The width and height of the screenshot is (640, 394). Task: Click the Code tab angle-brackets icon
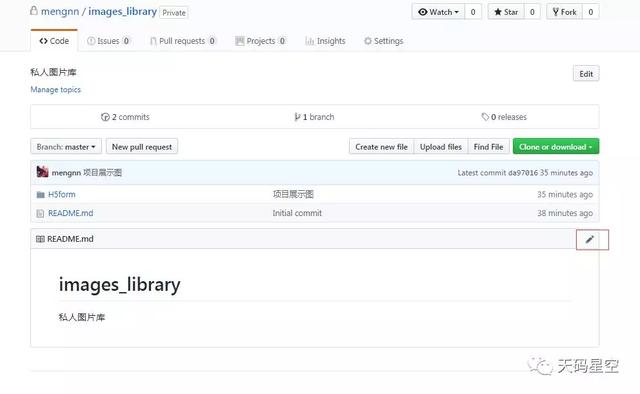[x=44, y=41]
